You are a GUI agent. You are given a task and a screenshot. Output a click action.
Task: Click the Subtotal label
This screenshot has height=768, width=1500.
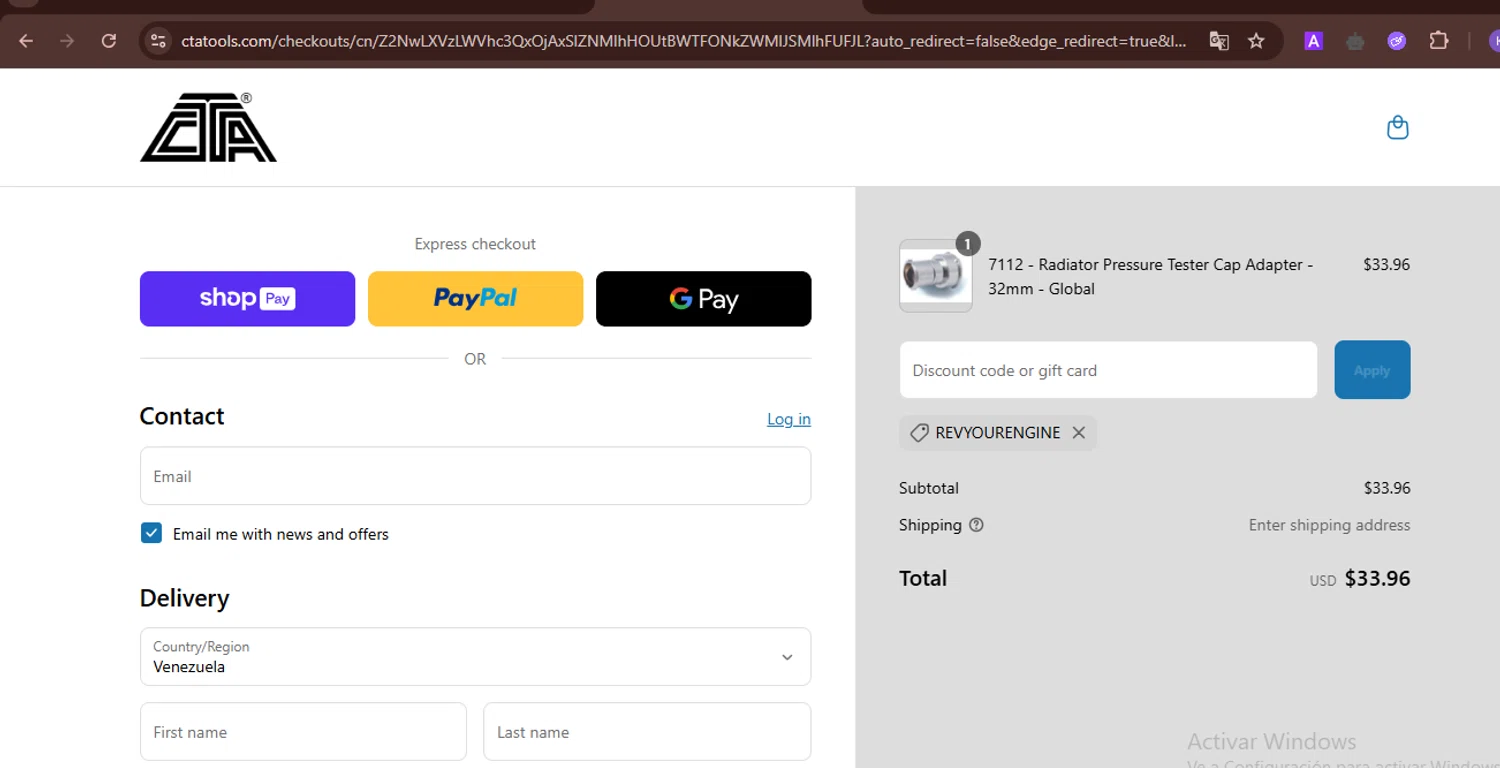(x=929, y=488)
